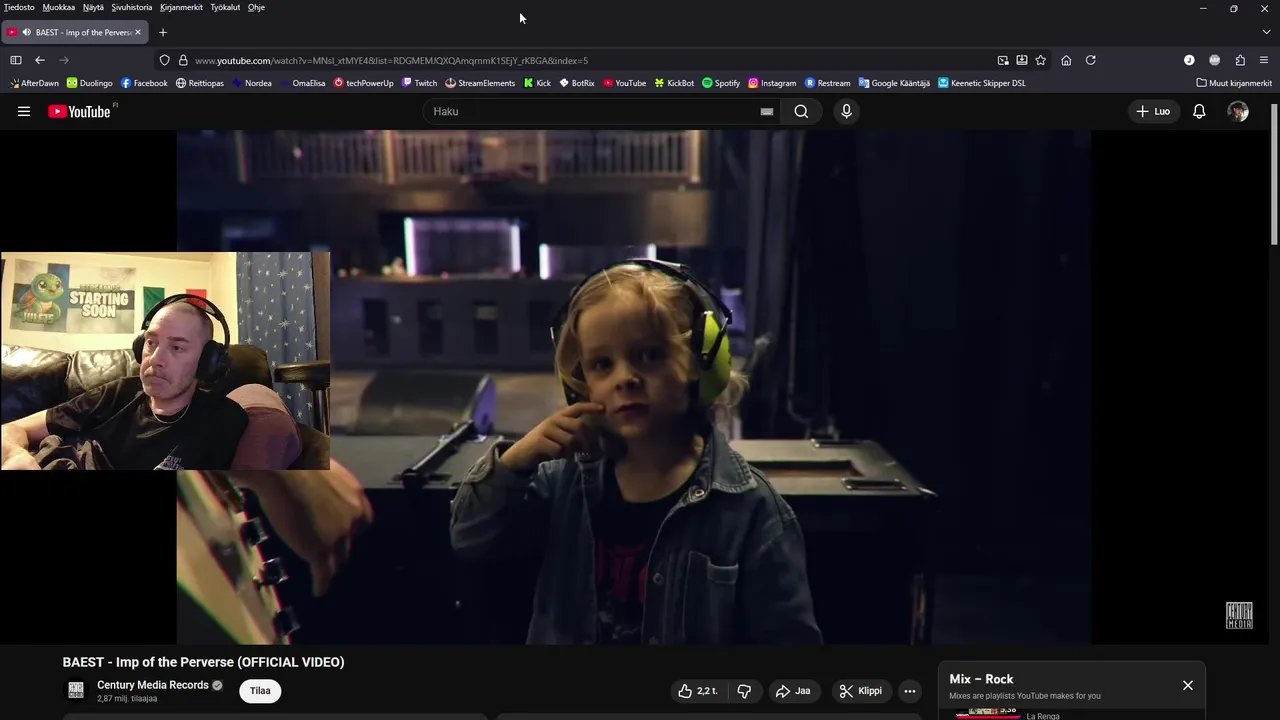Open the extensions puzzle icon
The height and width of the screenshot is (720, 1280).
pyautogui.click(x=1240, y=60)
